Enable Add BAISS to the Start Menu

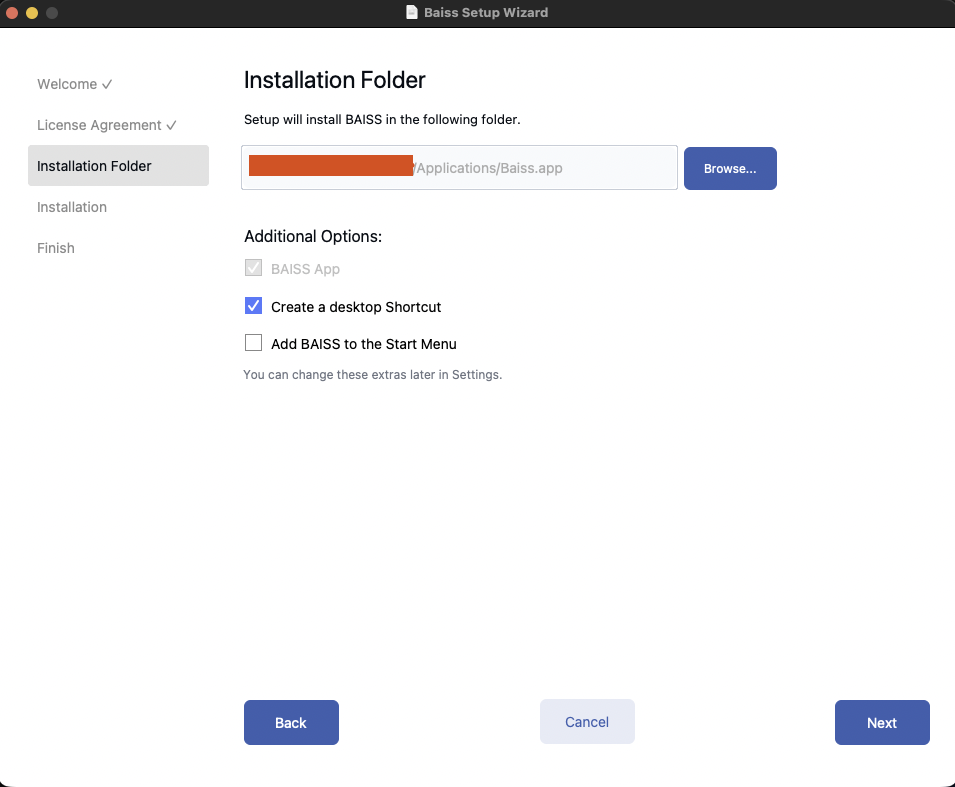click(x=253, y=343)
